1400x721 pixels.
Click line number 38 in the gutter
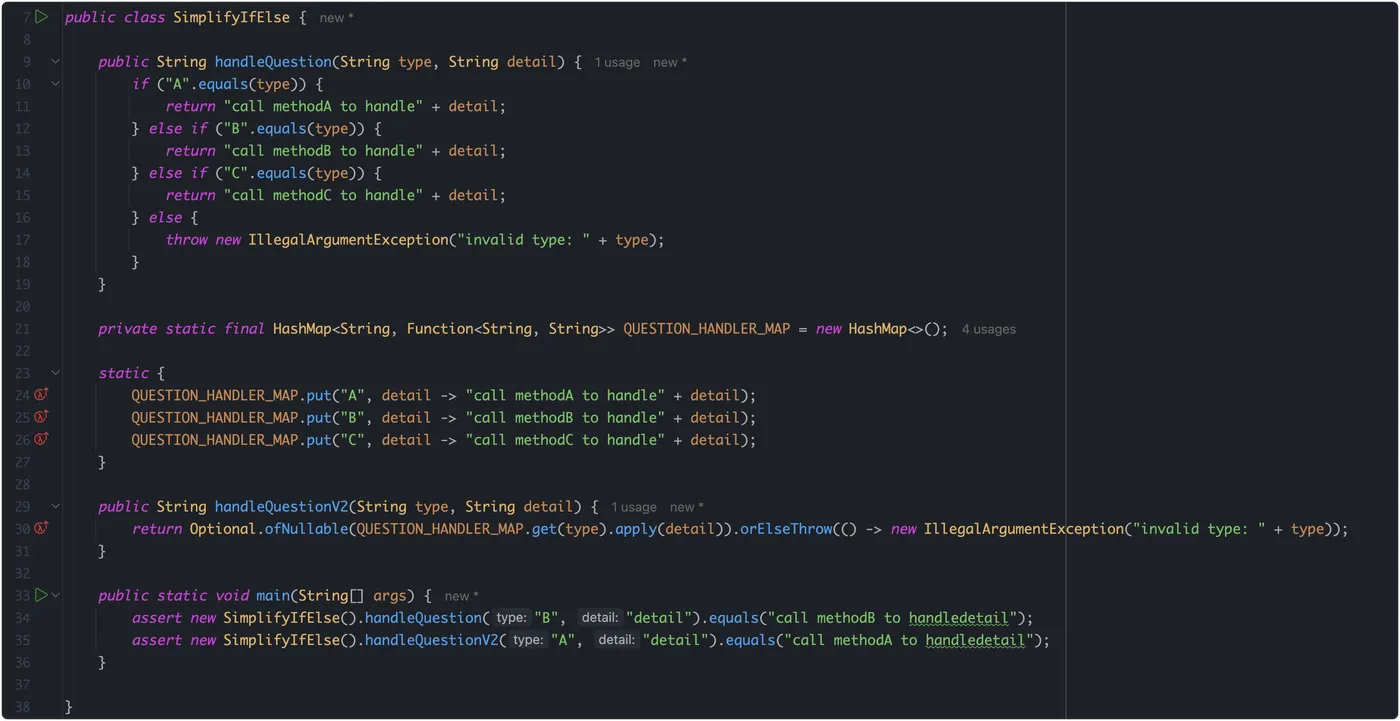tap(23, 707)
